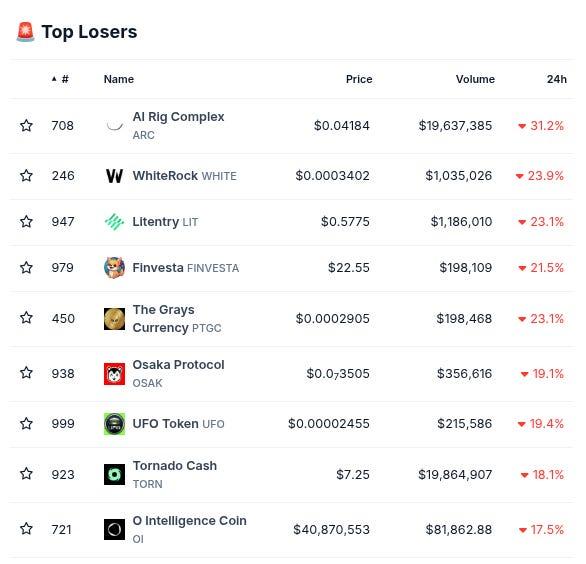Toggle the star for WhiteRock

coord(26,176)
